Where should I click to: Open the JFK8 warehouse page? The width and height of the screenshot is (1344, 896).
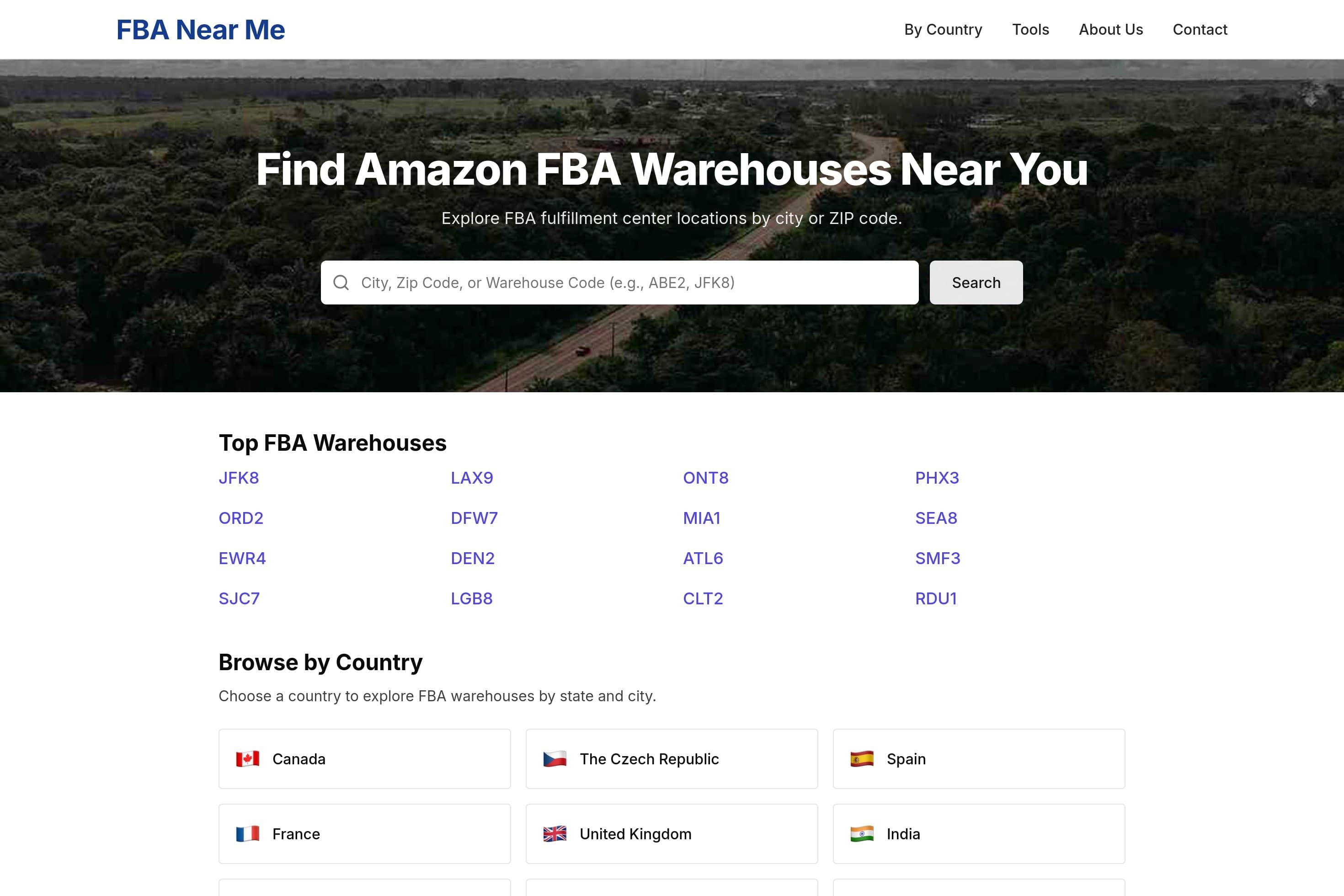click(x=239, y=478)
